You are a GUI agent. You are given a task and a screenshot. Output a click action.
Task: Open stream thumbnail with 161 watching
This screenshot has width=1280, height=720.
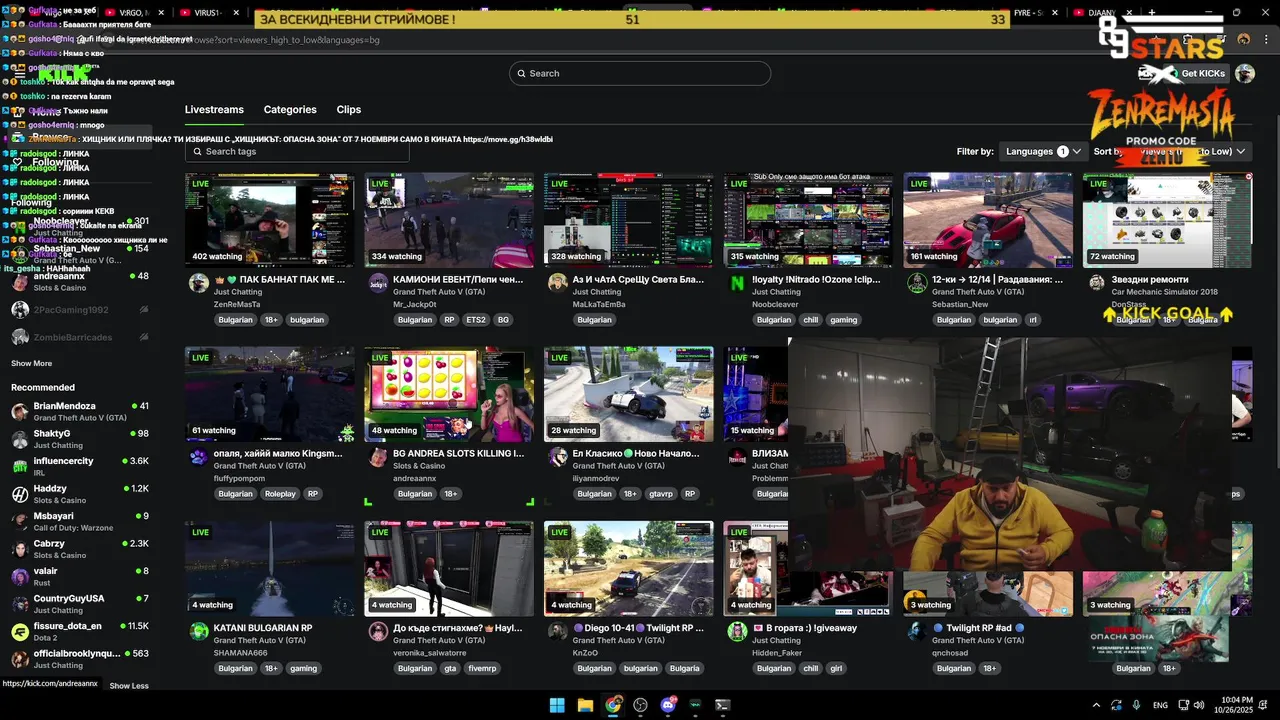click(988, 220)
